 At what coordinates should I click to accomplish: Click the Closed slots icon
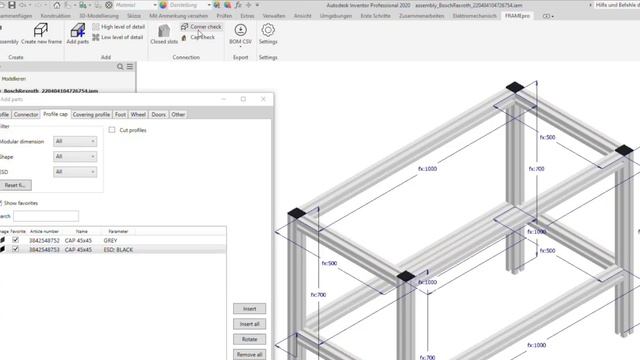pos(164,31)
